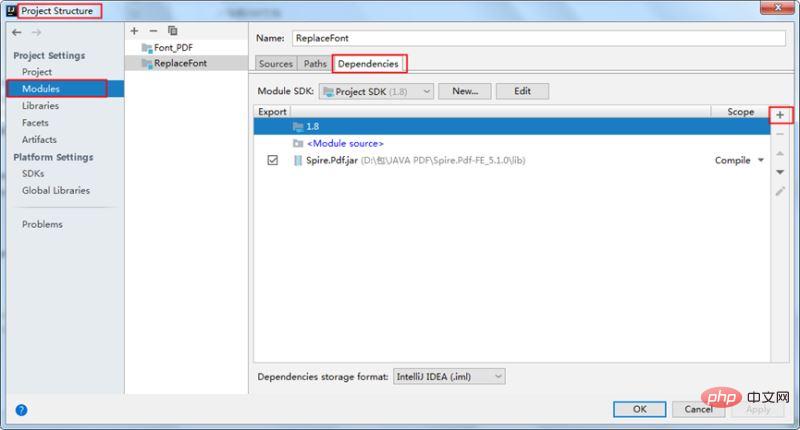Viewport: 800px width, 430px height.
Task: Open Dependencies storage format dropdown
Action: point(449,376)
